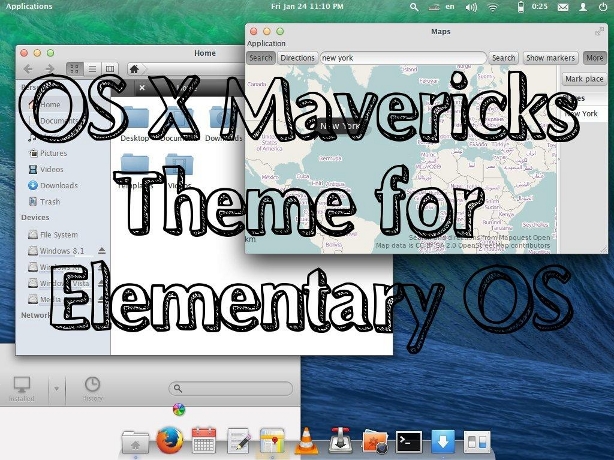Open the mail envelope indicator
Screen dimensions: 614x460
coord(563,7)
